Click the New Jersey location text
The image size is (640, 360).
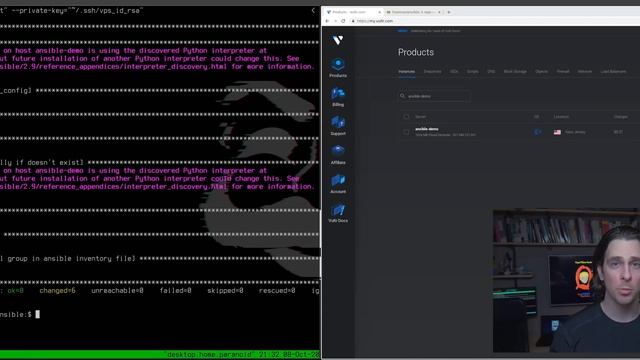pyautogui.click(x=575, y=132)
